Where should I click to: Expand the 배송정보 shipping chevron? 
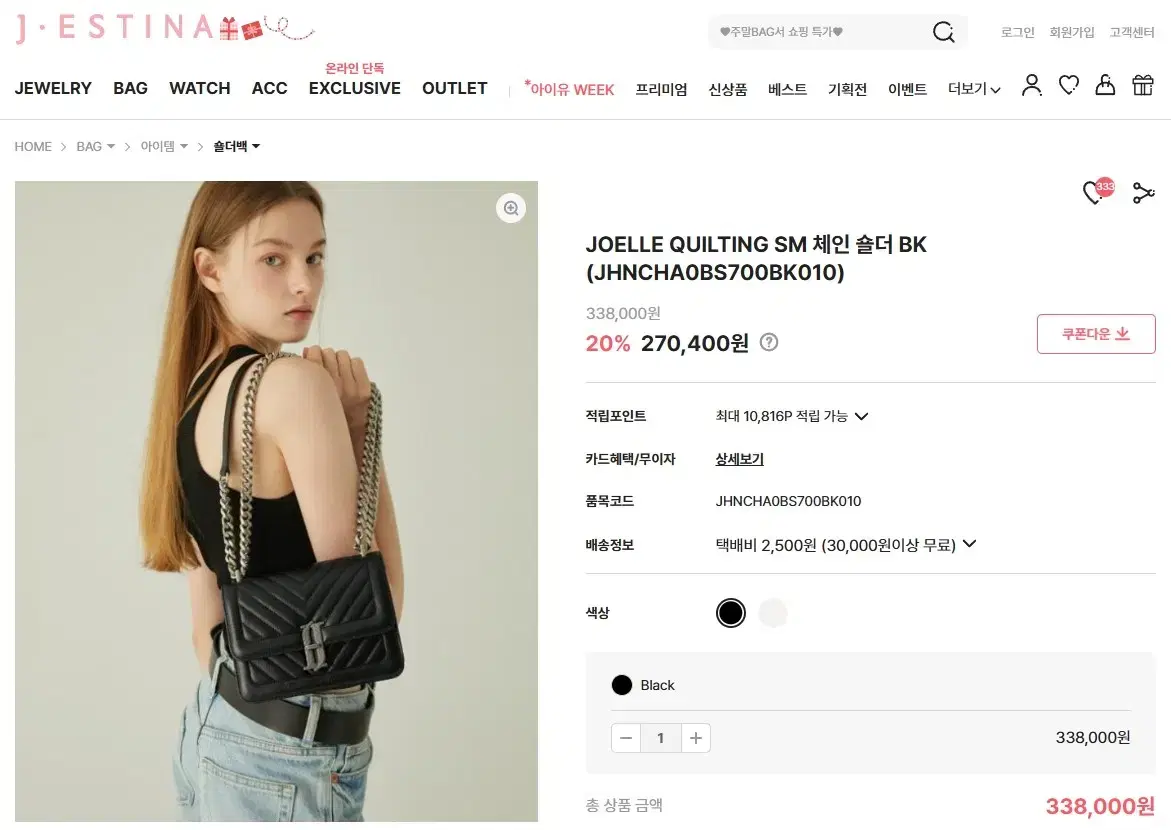pyautogui.click(x=969, y=544)
